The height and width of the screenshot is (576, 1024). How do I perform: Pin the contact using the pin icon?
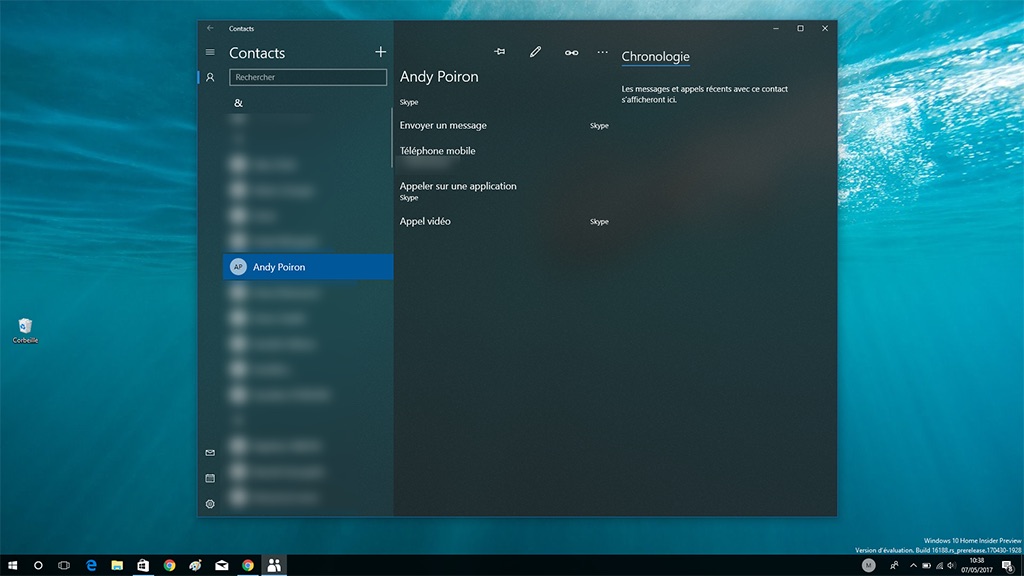click(500, 52)
